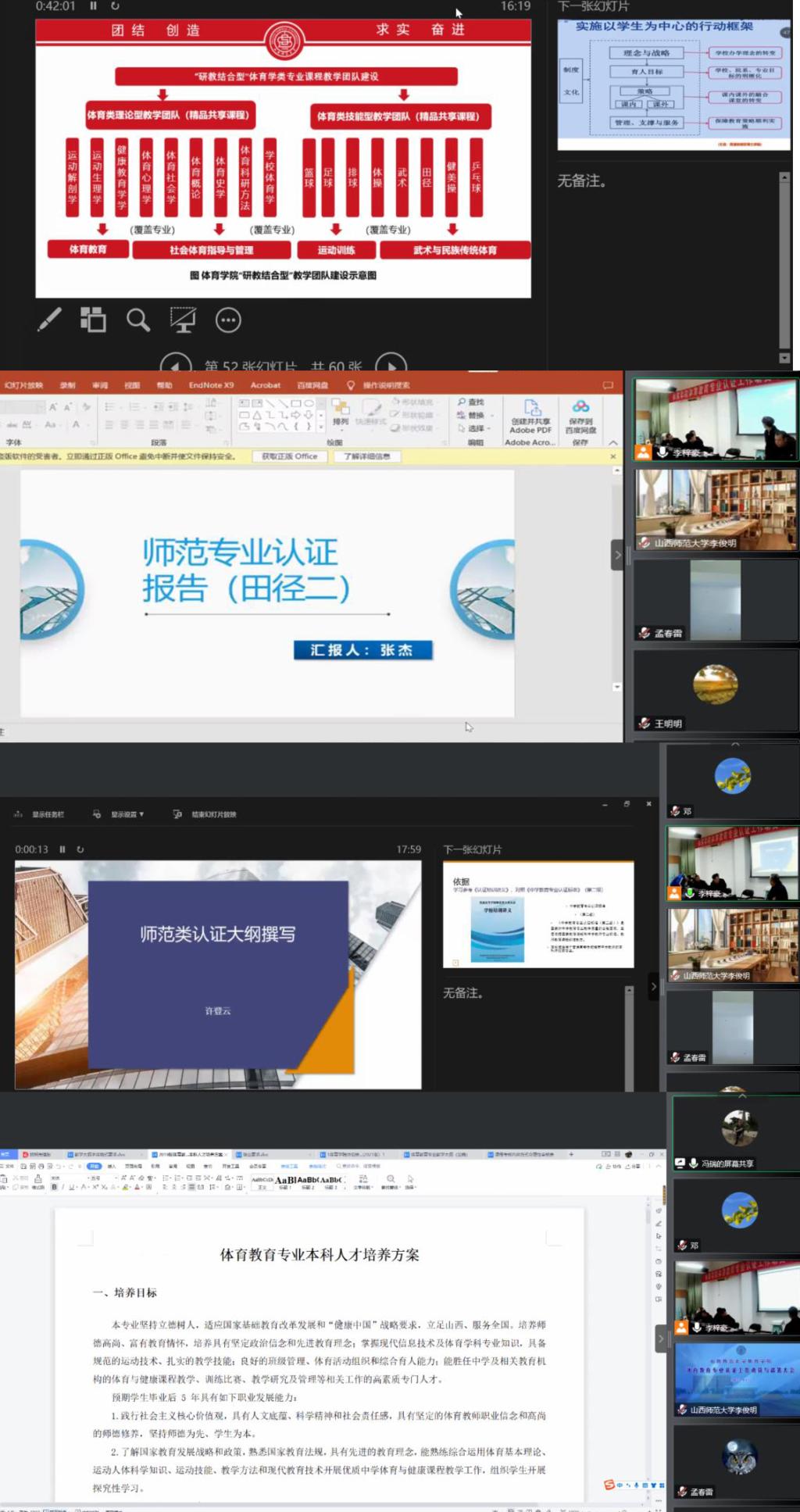Select the pen and laser pointer tool

(x=50, y=320)
